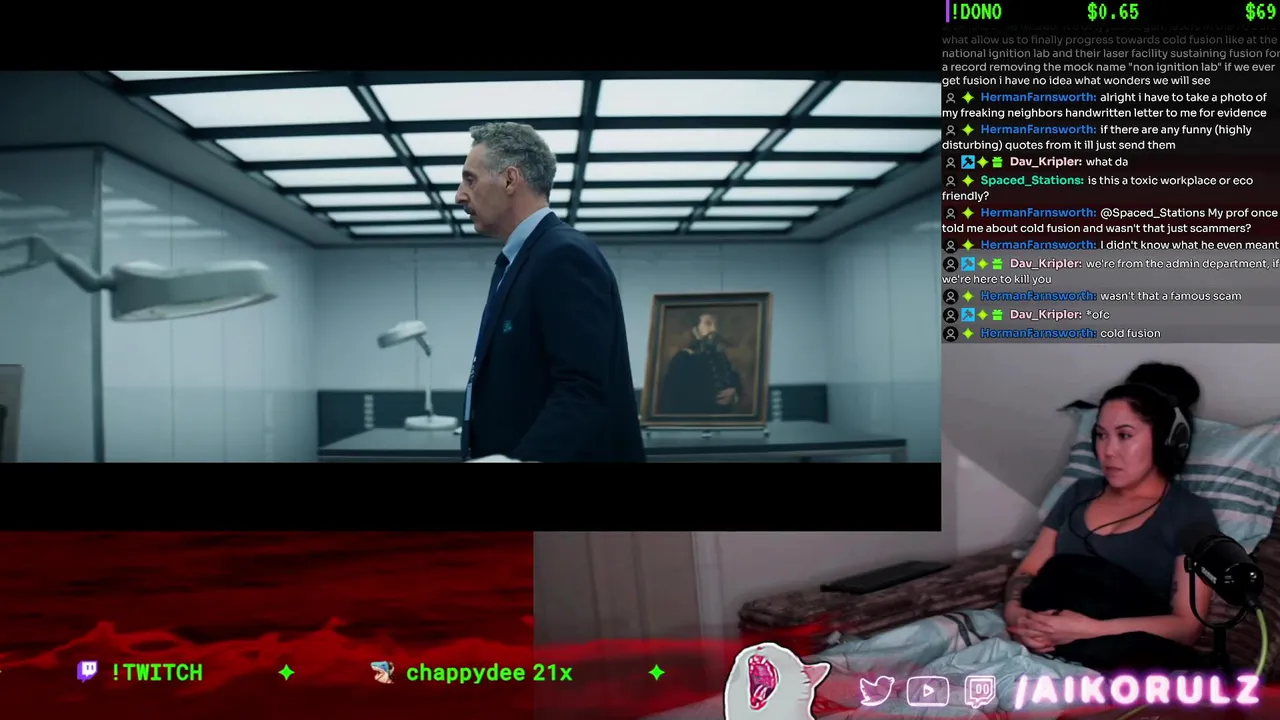This screenshot has height=720, width=1280.
Task: Click the video of the man in the suit
Action: point(470,266)
